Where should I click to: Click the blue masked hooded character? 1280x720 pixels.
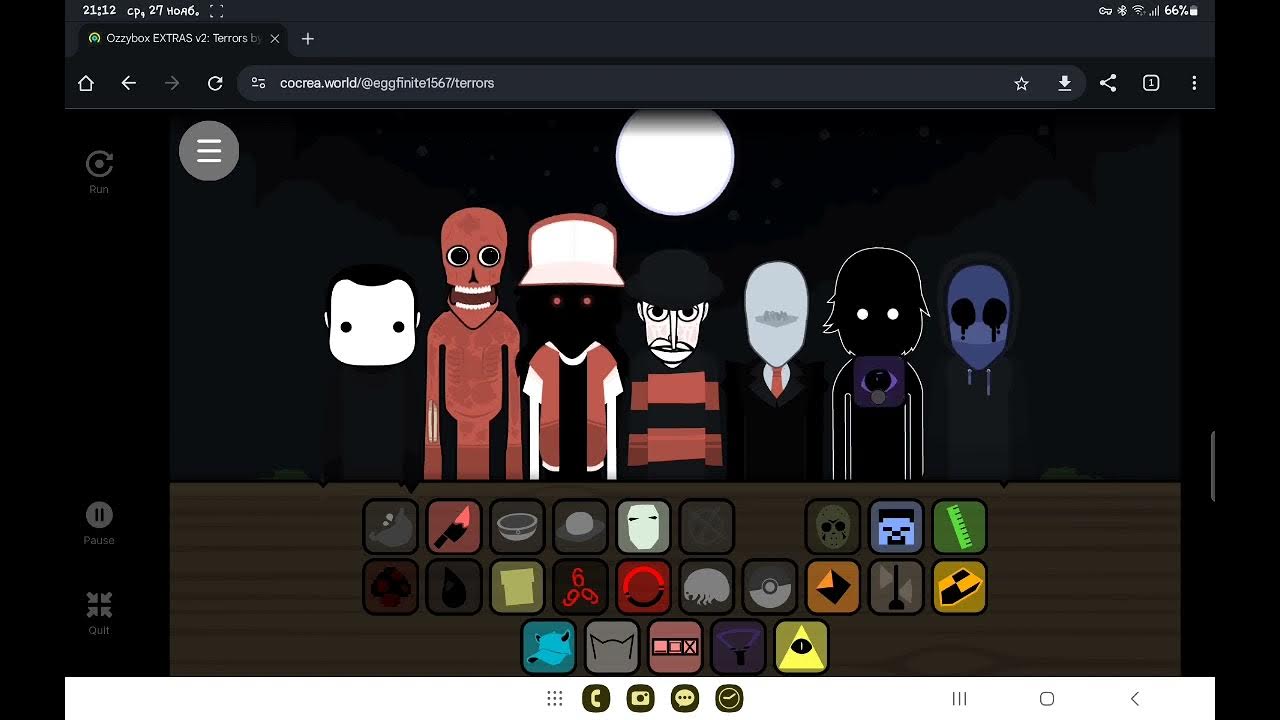978,367
